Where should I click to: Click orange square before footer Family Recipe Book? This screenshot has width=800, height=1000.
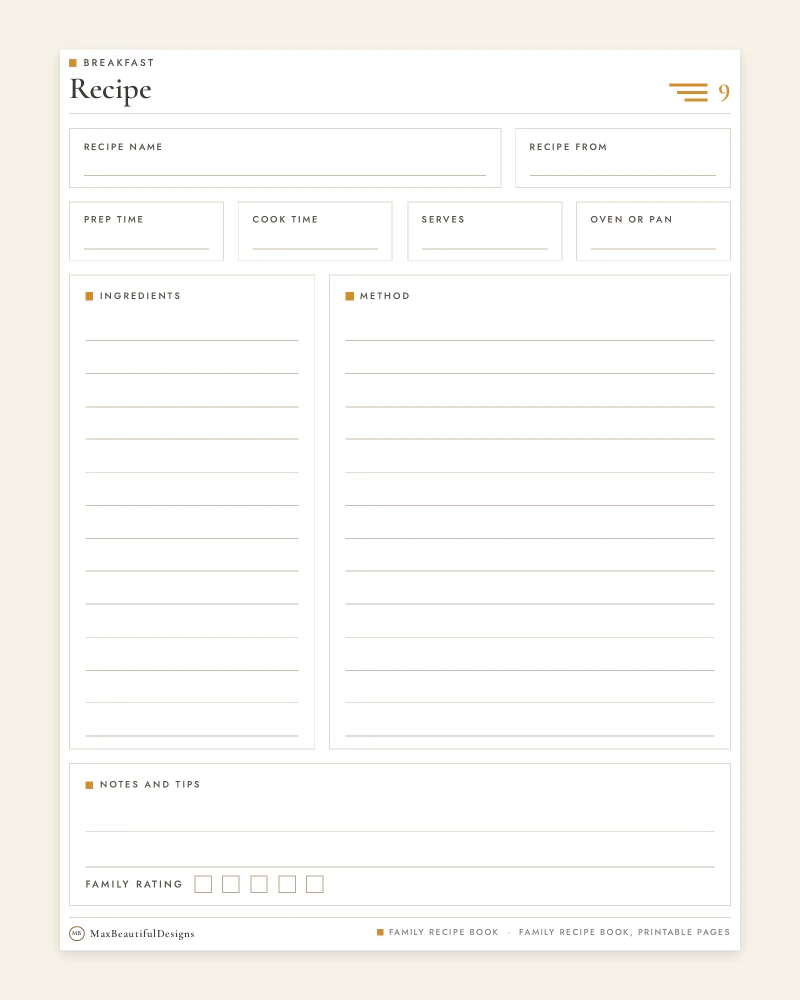380,932
